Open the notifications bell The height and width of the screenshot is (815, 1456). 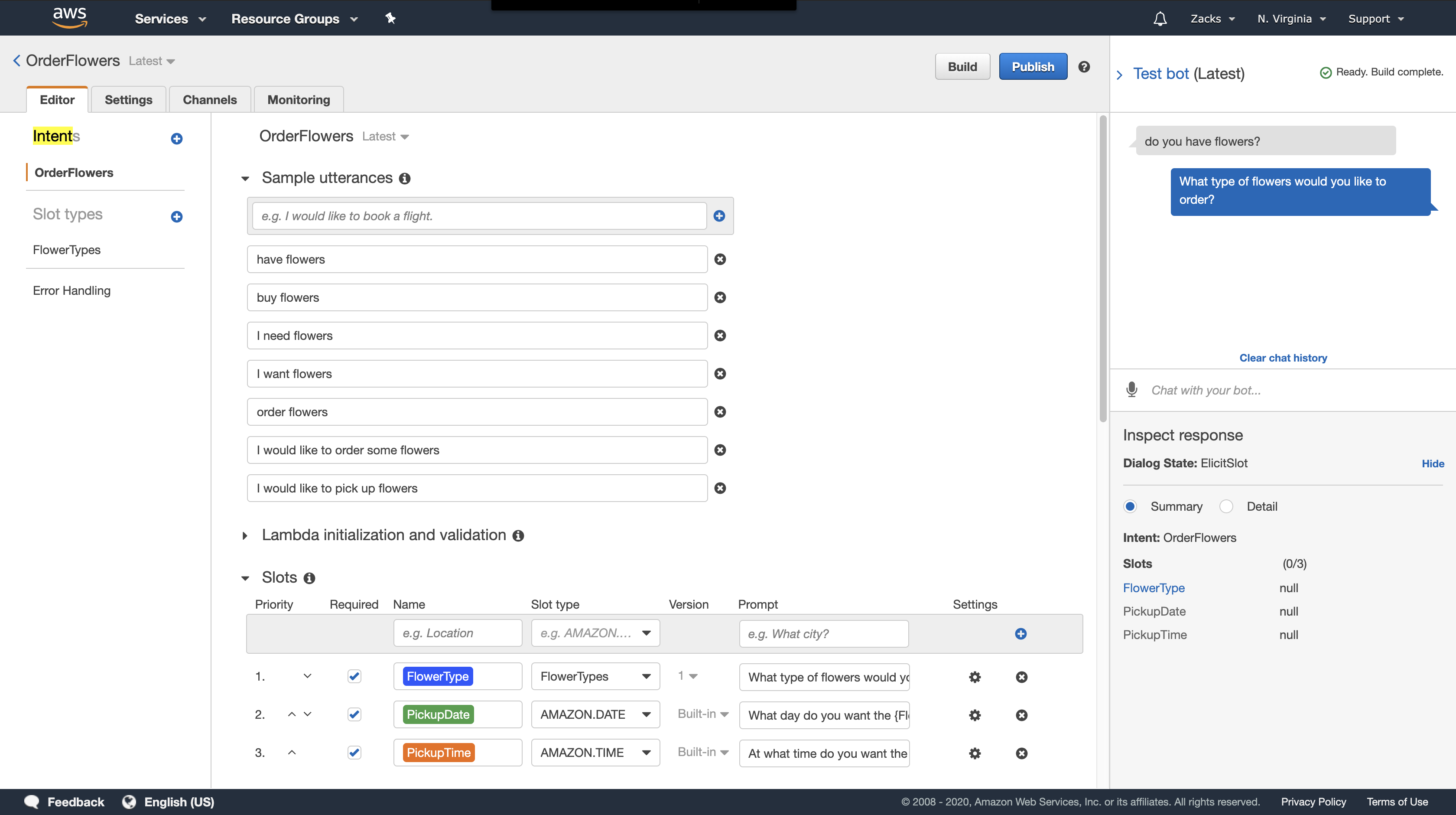coord(1160,19)
